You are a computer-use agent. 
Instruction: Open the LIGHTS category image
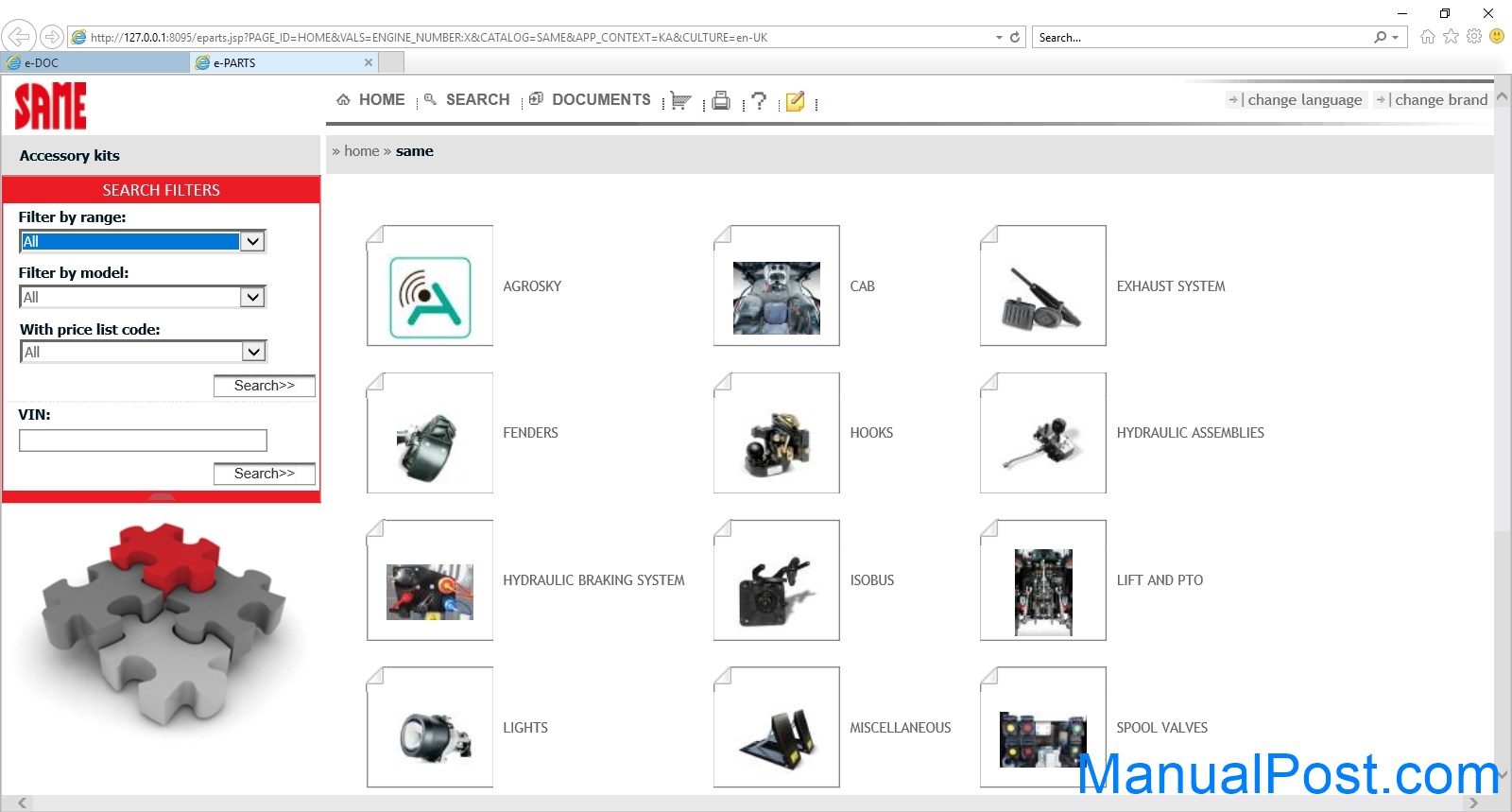click(430, 728)
